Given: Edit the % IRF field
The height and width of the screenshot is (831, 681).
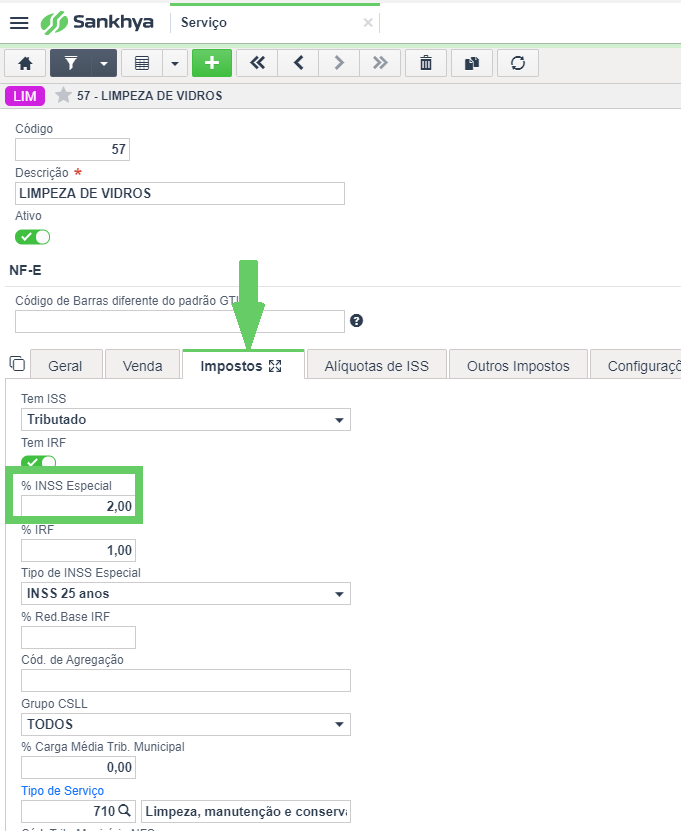Looking at the screenshot, I should 78,550.
